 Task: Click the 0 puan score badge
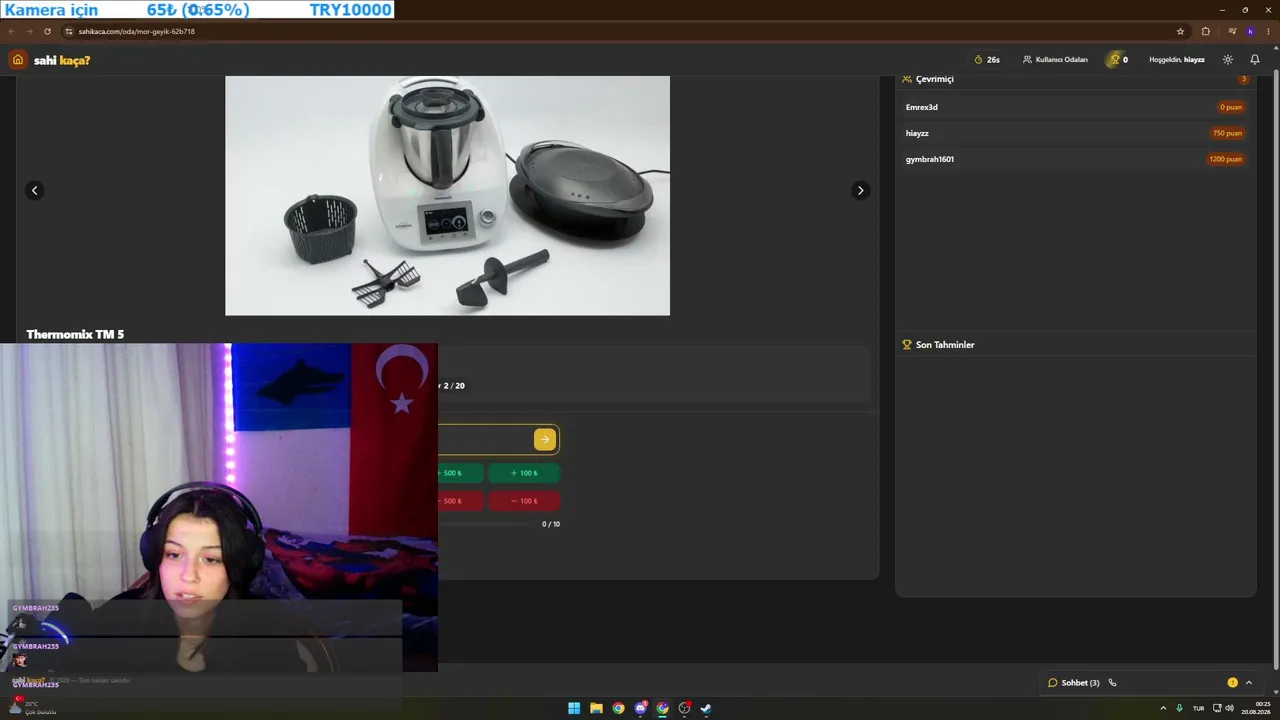[x=1230, y=107]
